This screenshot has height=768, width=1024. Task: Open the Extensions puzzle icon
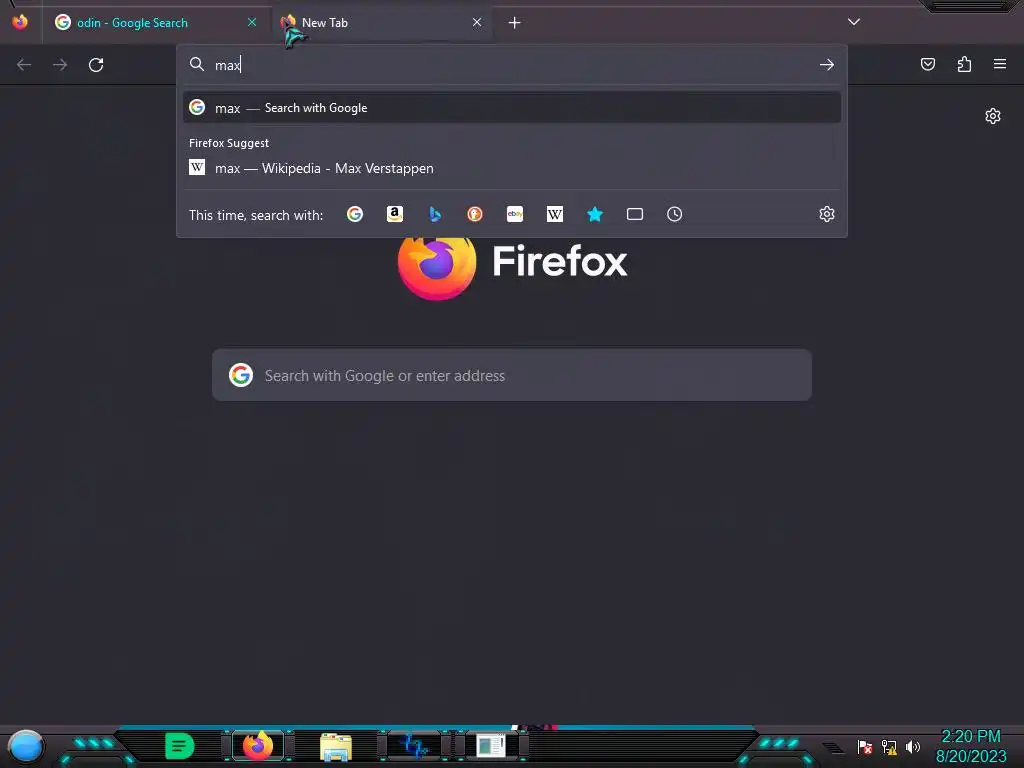pos(964,64)
